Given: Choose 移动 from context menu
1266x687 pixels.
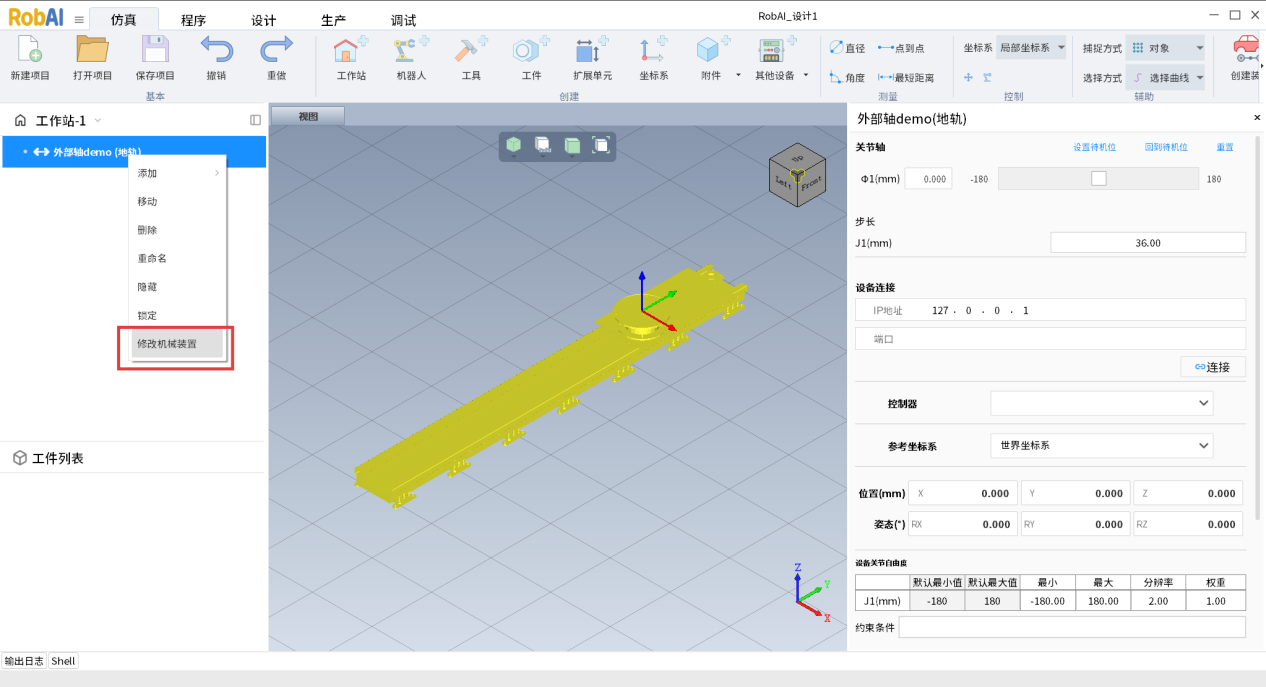Looking at the screenshot, I should [x=178, y=201].
